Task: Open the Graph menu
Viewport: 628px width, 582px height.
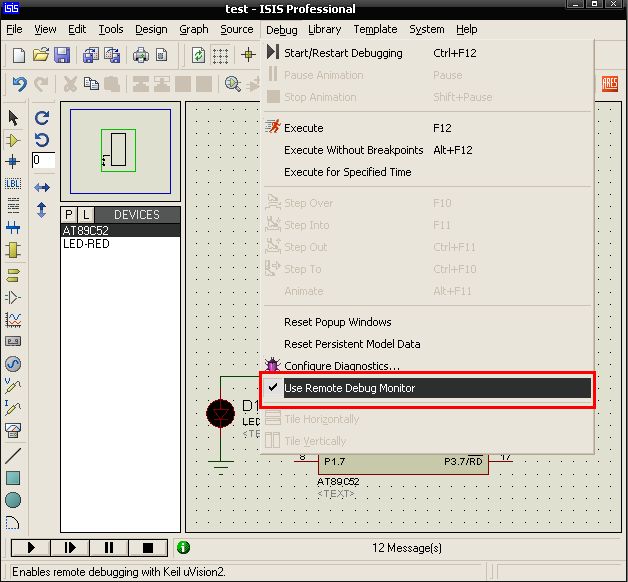Action: click(194, 29)
